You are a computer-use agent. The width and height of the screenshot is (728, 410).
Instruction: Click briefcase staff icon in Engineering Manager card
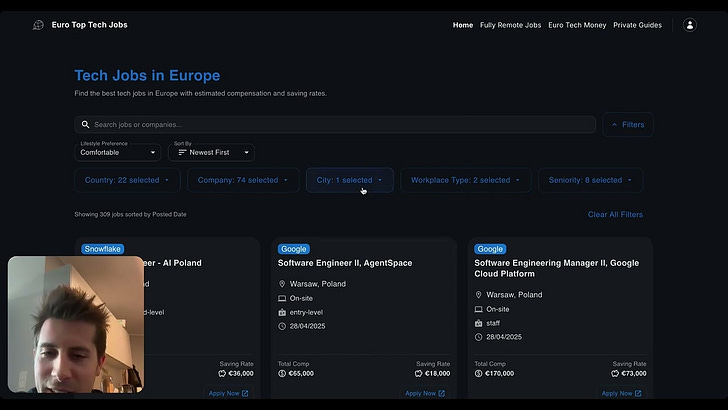478,323
